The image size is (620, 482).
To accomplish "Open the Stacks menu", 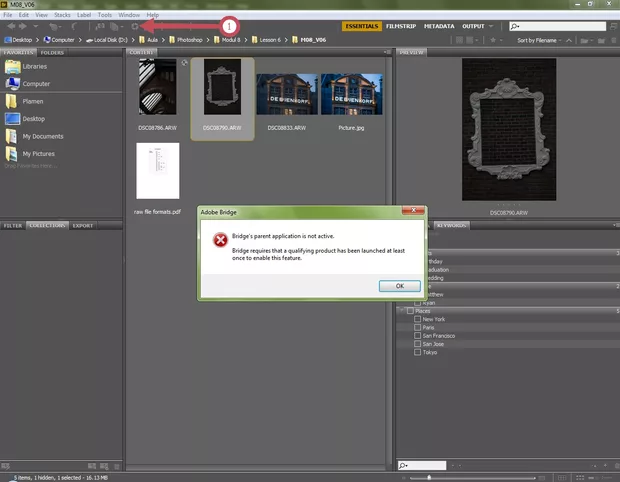I will coord(62,16).
